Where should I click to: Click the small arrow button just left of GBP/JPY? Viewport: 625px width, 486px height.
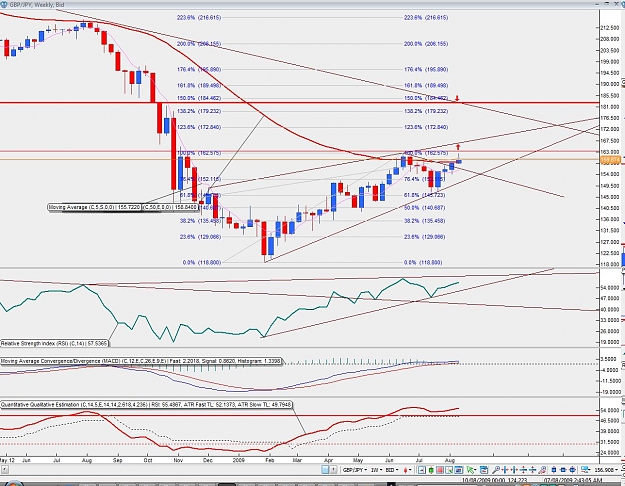(334, 470)
